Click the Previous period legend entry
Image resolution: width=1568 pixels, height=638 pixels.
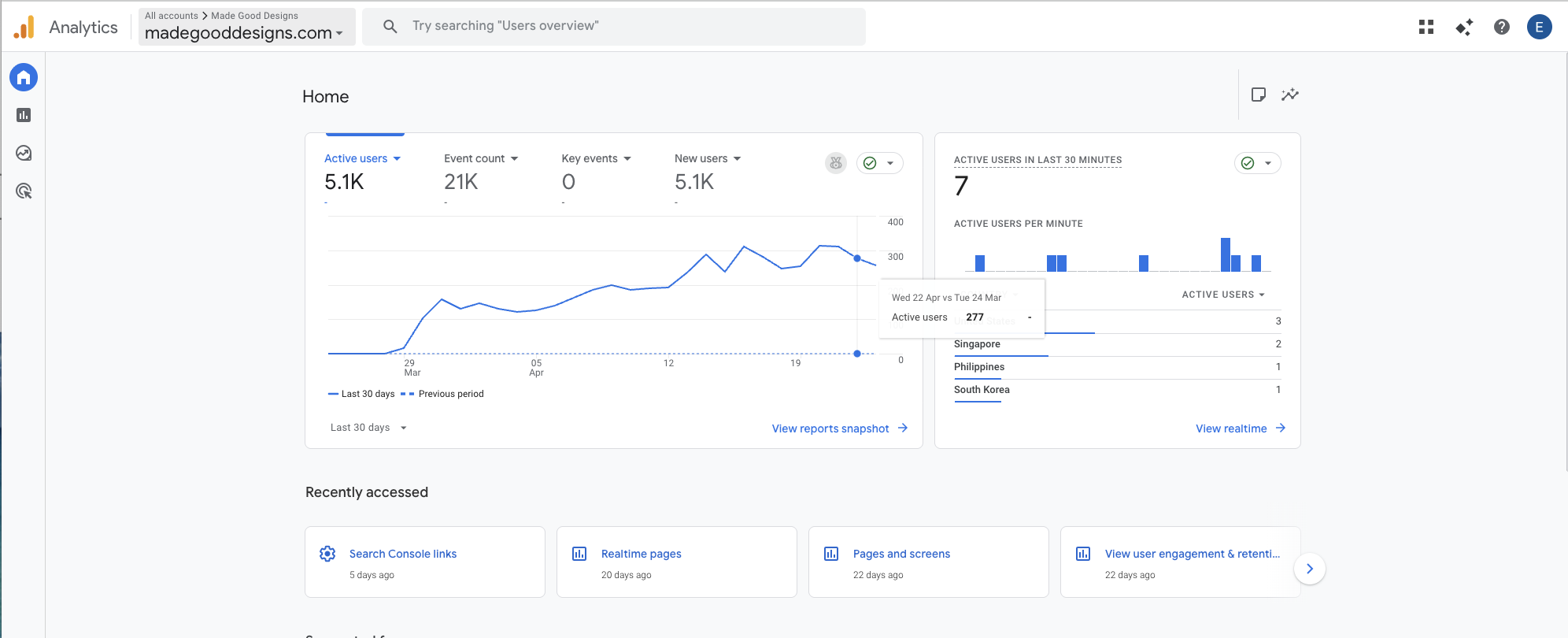[x=442, y=394]
